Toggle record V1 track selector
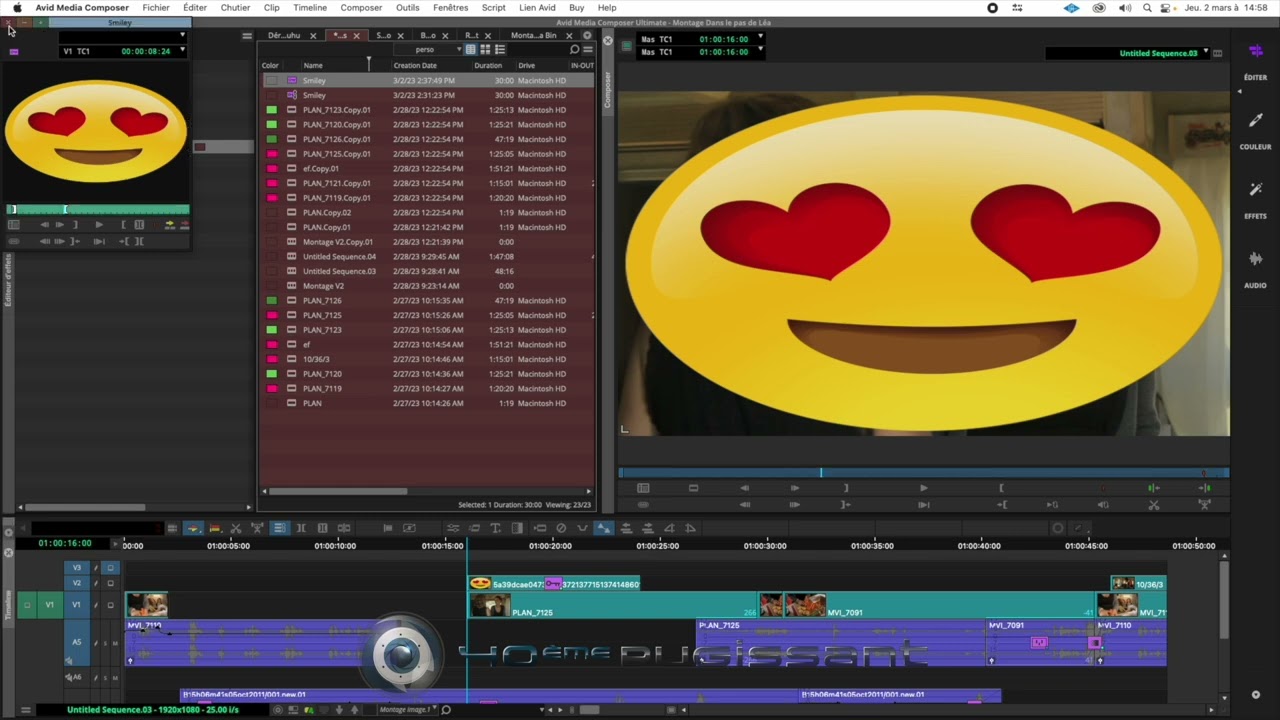1280x720 pixels. (77, 605)
